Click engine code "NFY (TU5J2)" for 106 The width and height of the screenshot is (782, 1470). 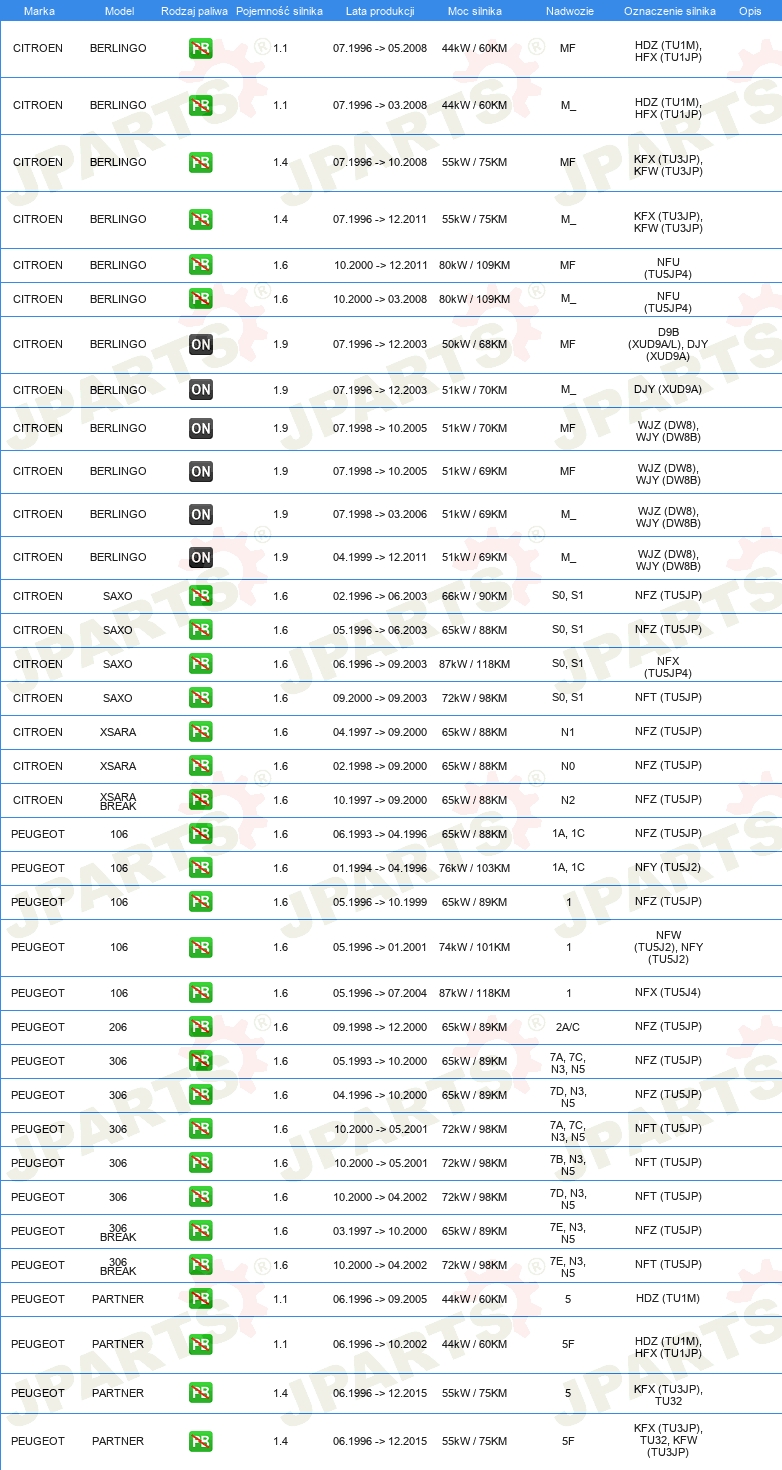click(668, 867)
